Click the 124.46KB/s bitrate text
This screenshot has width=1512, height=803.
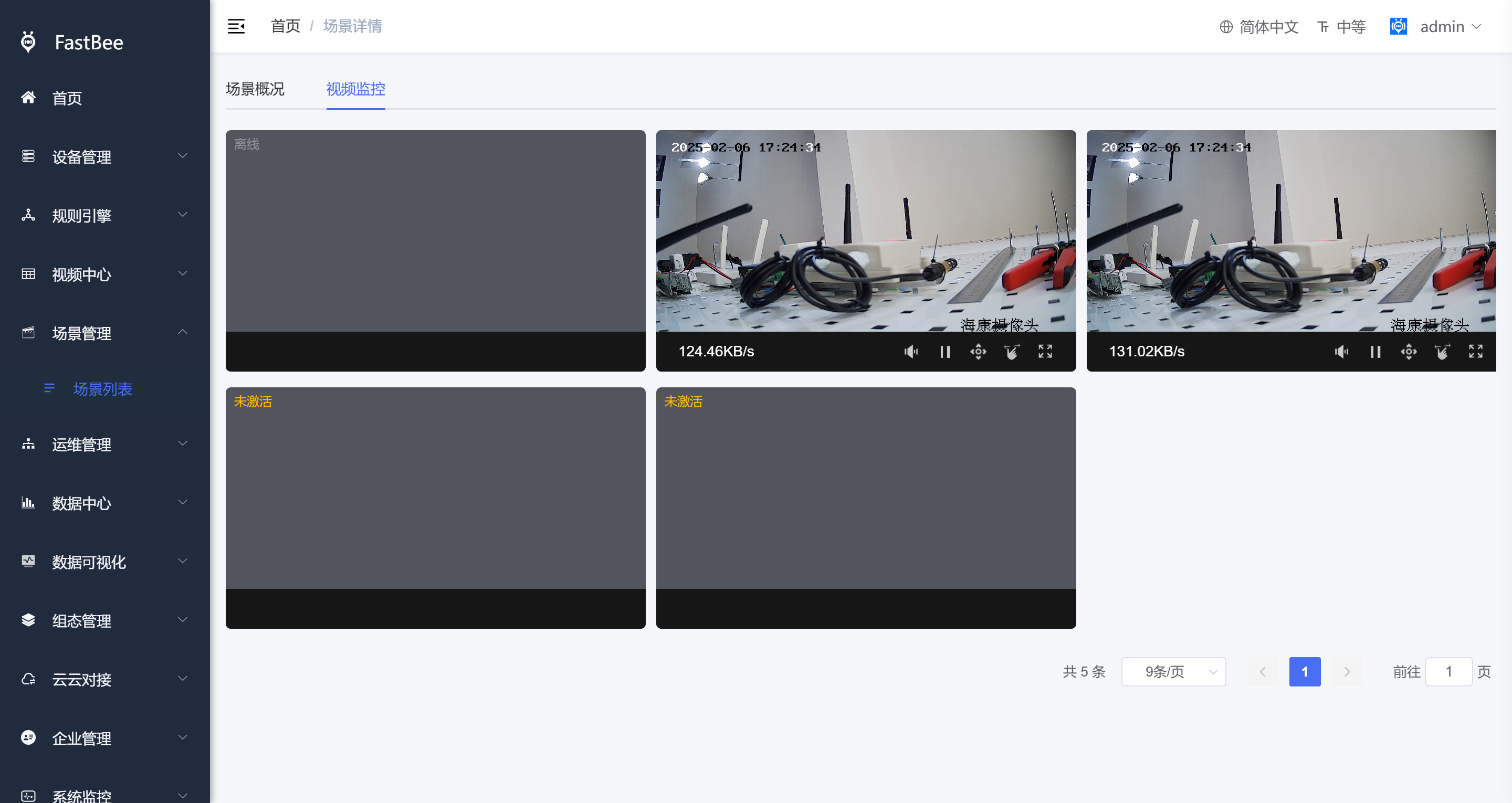pyautogui.click(x=716, y=352)
